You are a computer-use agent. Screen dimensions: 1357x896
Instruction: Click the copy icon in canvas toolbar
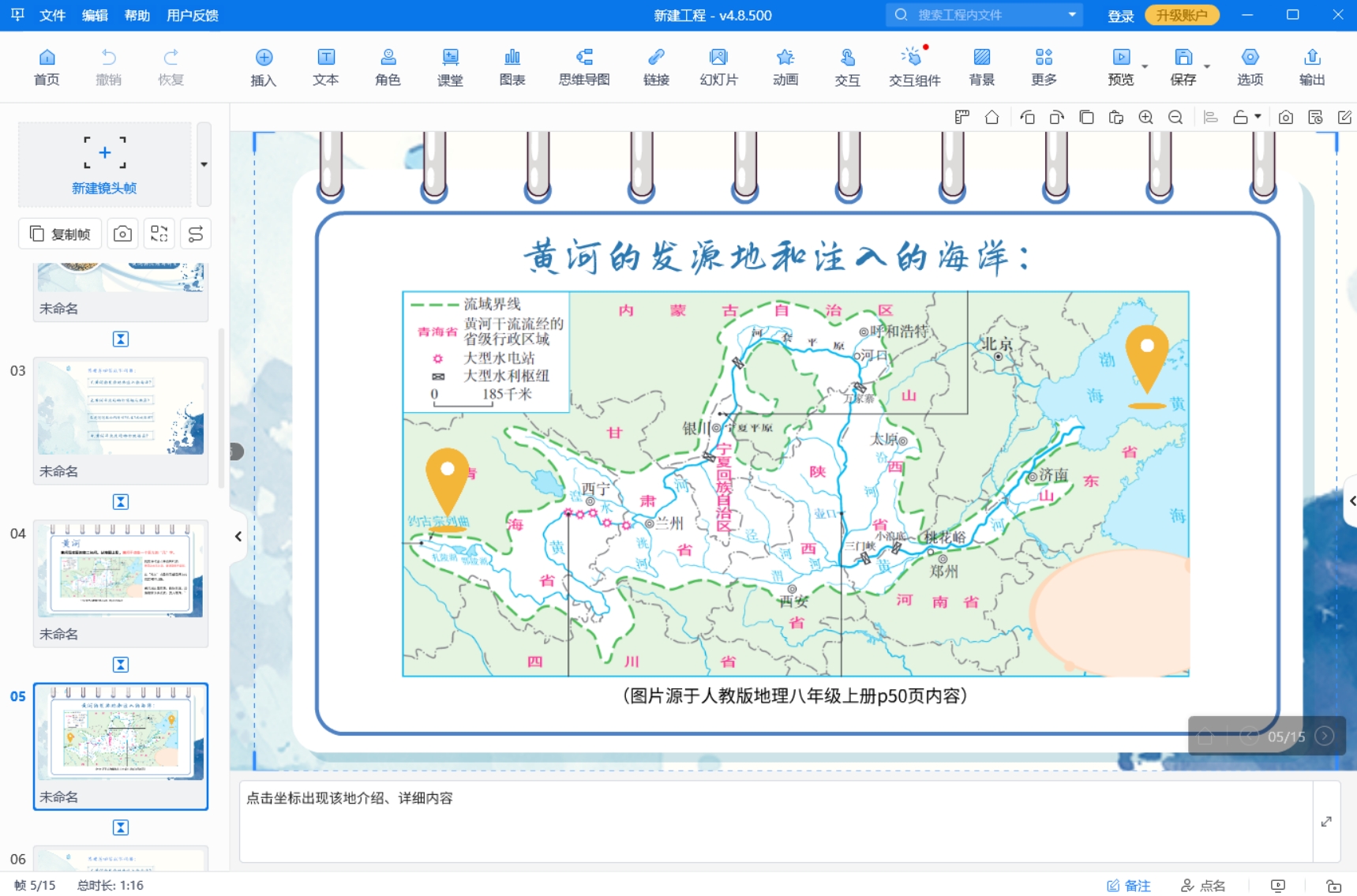[x=1086, y=117]
